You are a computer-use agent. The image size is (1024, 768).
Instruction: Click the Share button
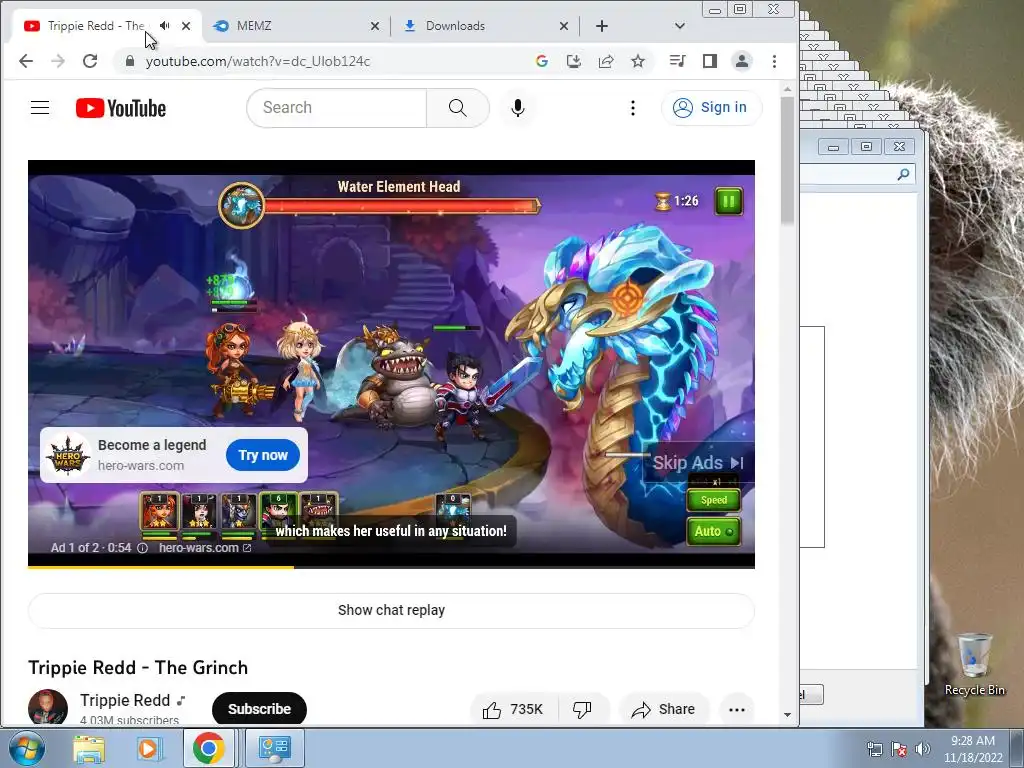(x=663, y=710)
